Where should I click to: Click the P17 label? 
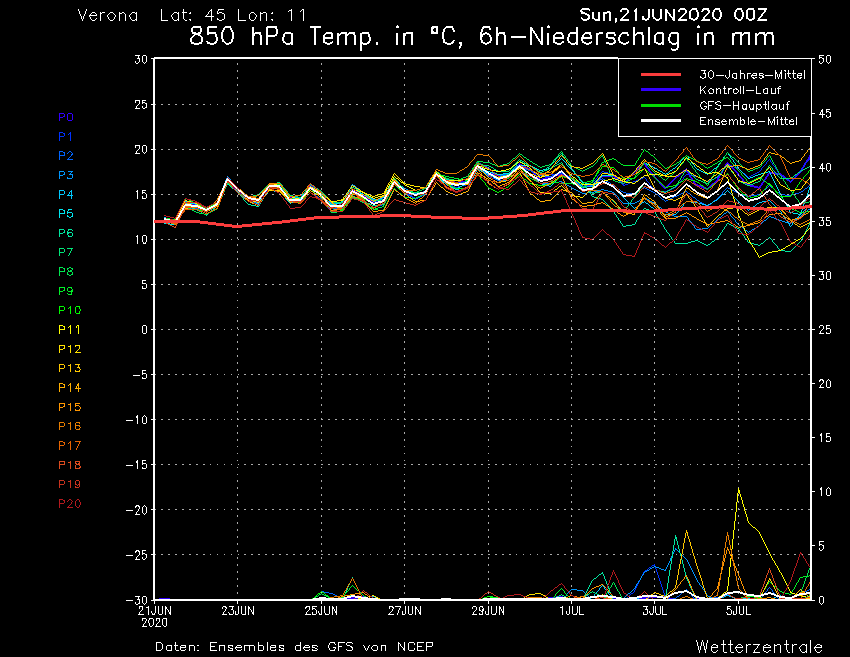69,446
